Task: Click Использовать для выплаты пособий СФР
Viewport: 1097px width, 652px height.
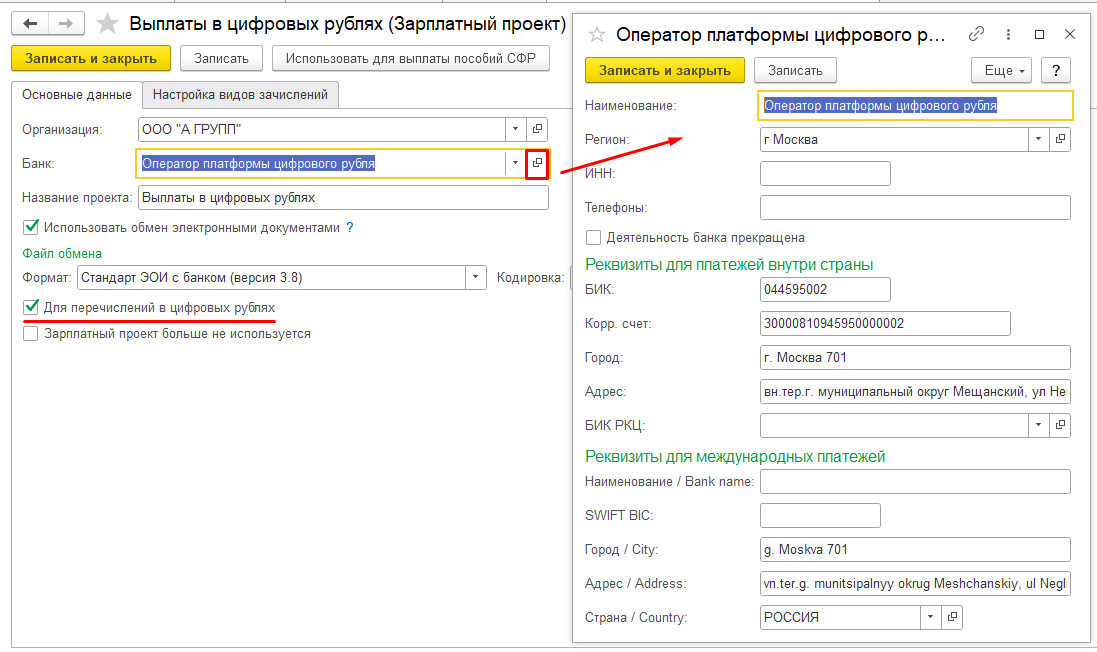Action: coord(411,58)
